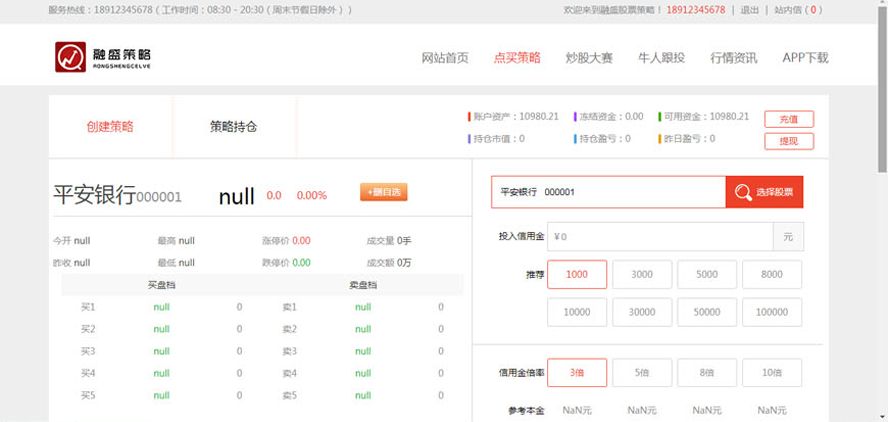Click the 买5 row label
Viewport: 888px width, 422px height.
(x=88, y=395)
